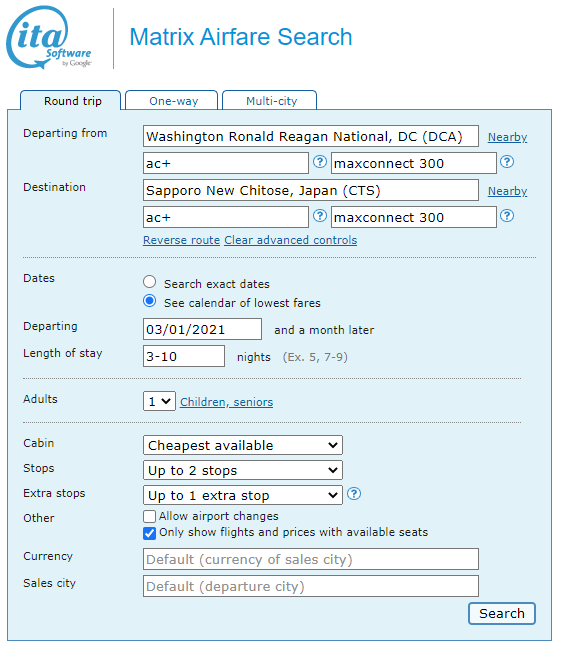565x660 pixels.
Task: Select See calendar of lowest fares option
Action: (x=149, y=301)
